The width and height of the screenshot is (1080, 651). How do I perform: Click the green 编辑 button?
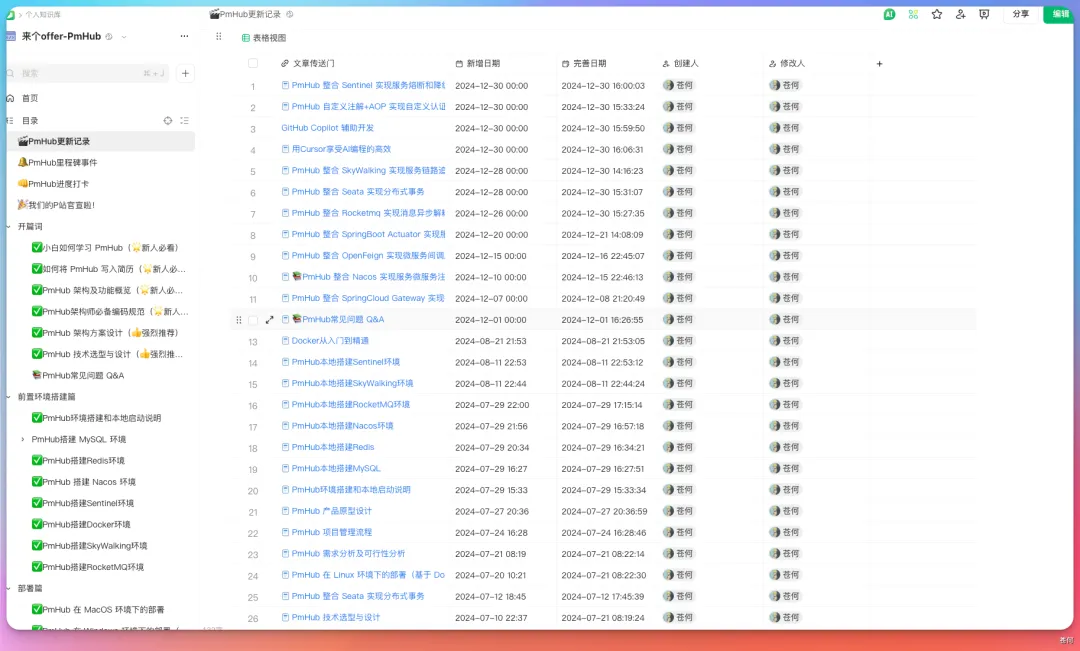[x=1060, y=14]
